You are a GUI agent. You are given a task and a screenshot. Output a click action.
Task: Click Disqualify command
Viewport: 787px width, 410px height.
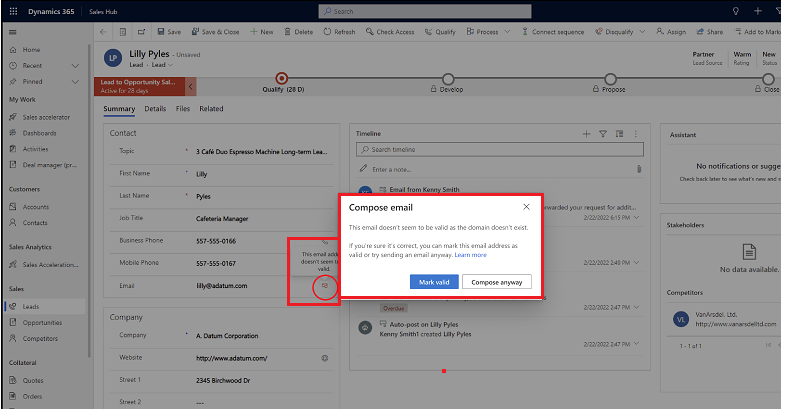614,32
